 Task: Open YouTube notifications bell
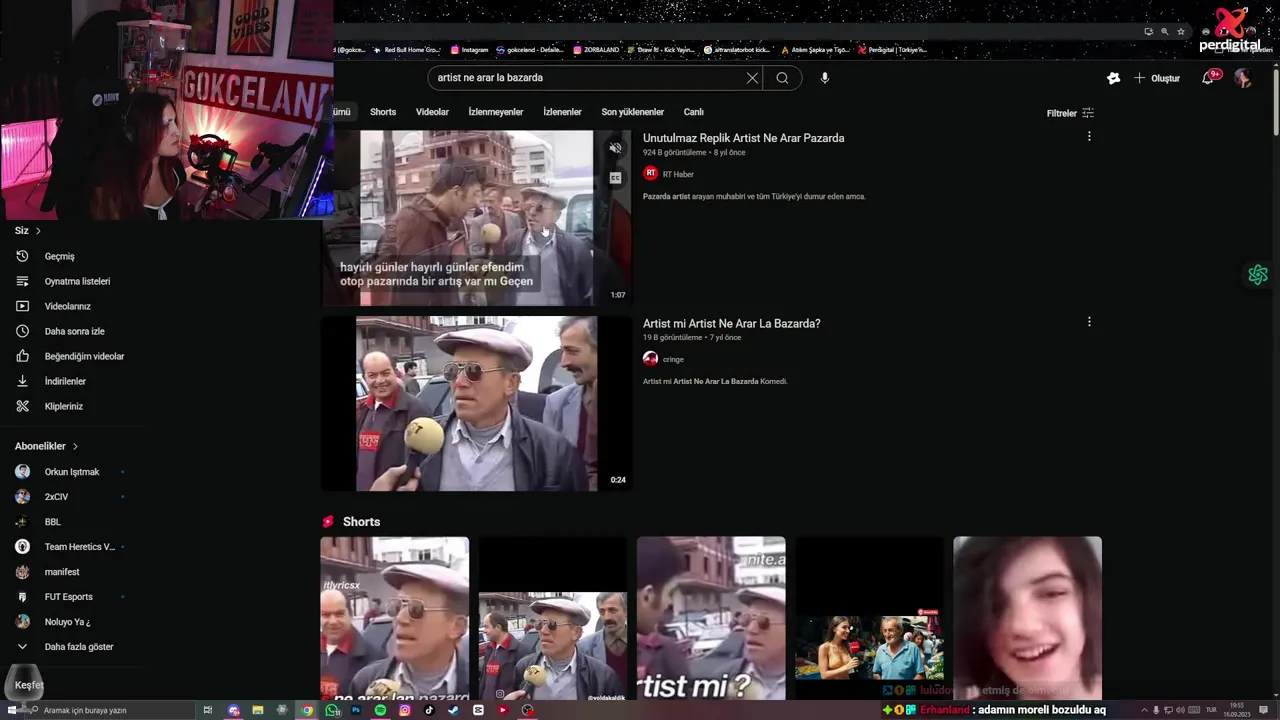pos(1208,78)
